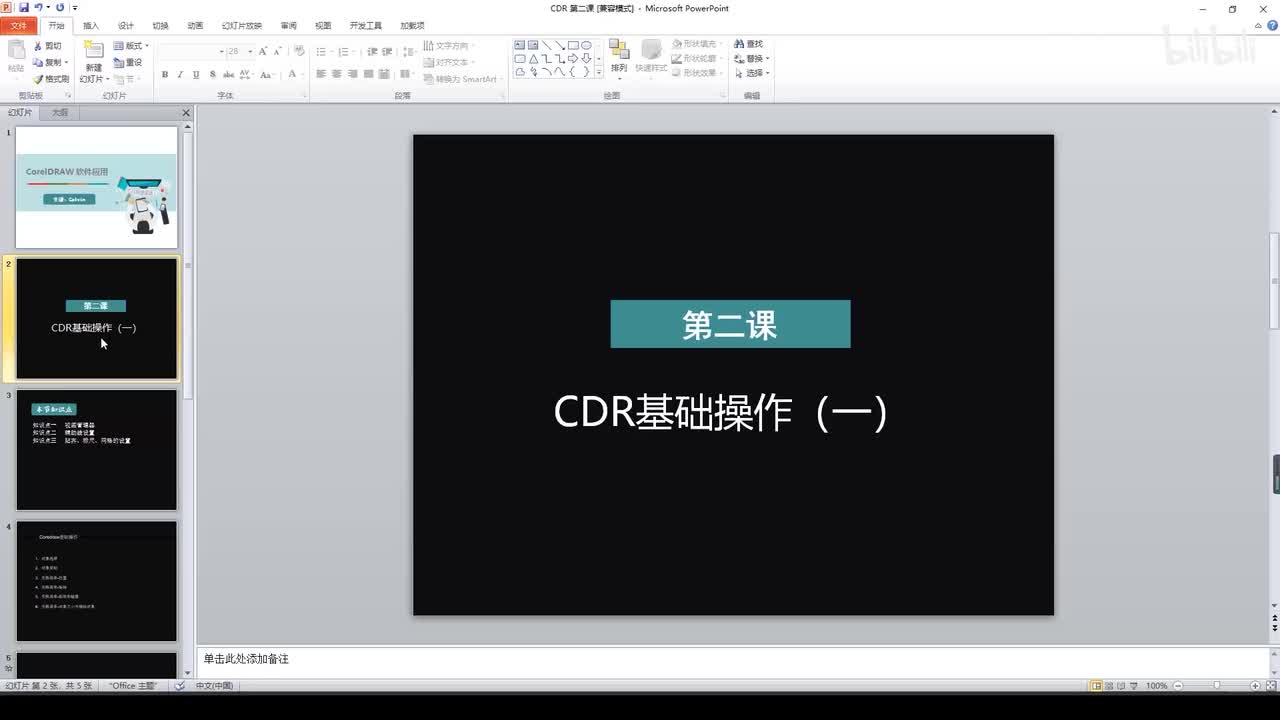Viewport: 1280px width, 720px height.
Task: Open the Customize Quick Access Toolbar dropdown
Action: [x=75, y=8]
